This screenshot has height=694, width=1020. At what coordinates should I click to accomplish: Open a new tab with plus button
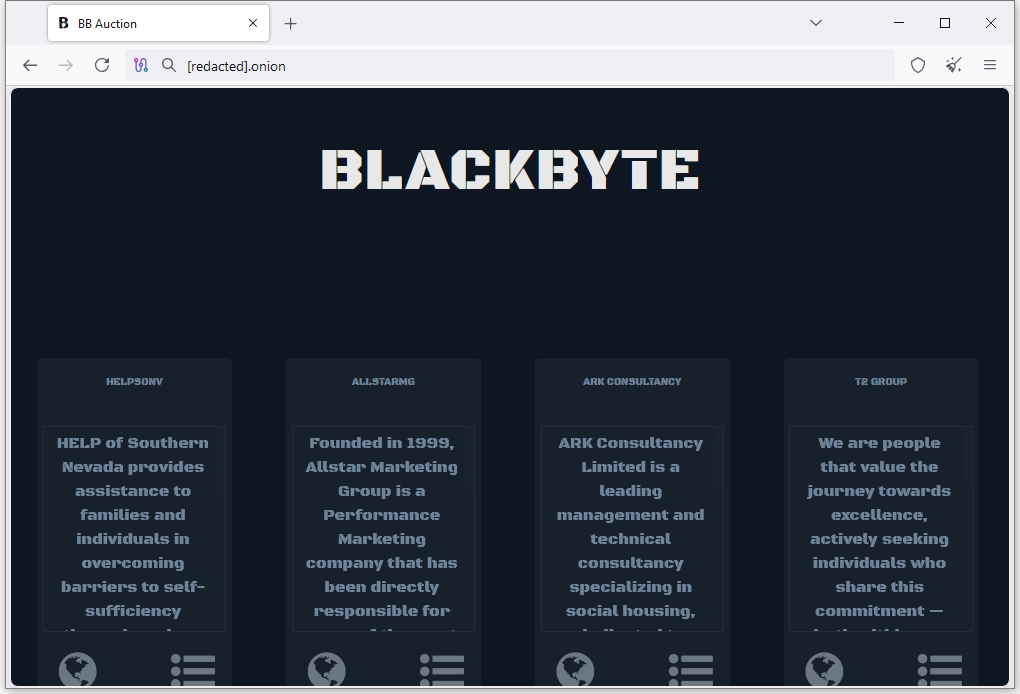pyautogui.click(x=291, y=24)
